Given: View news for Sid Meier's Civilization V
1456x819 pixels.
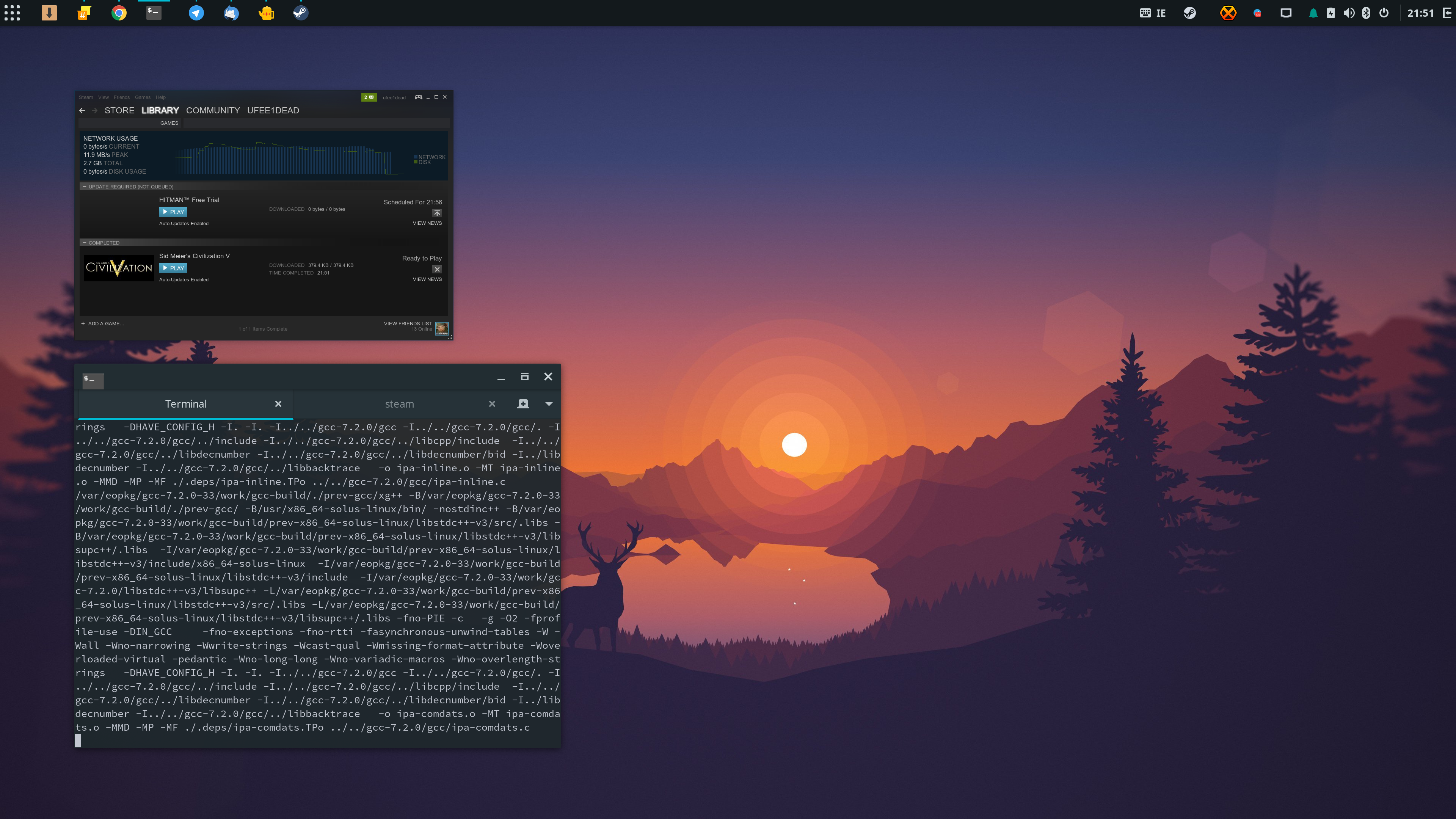Looking at the screenshot, I should [x=427, y=279].
